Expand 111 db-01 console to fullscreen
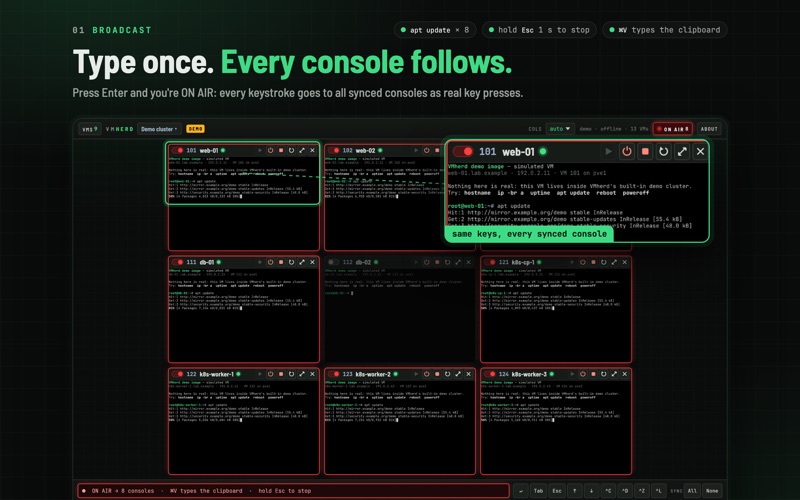 tap(302, 262)
